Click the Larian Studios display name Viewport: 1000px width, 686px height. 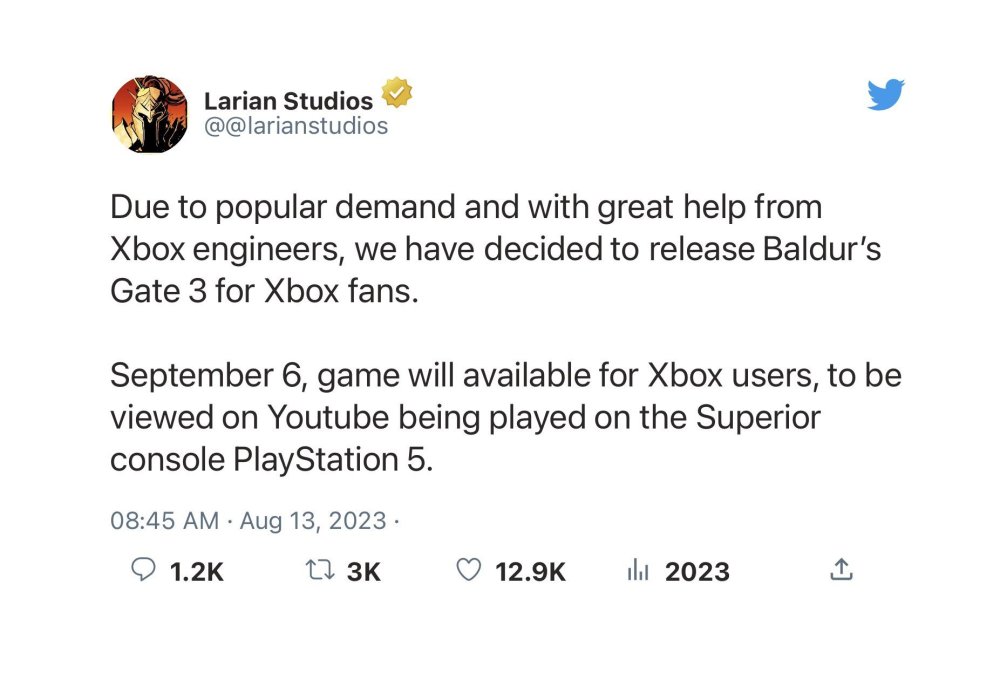point(288,100)
